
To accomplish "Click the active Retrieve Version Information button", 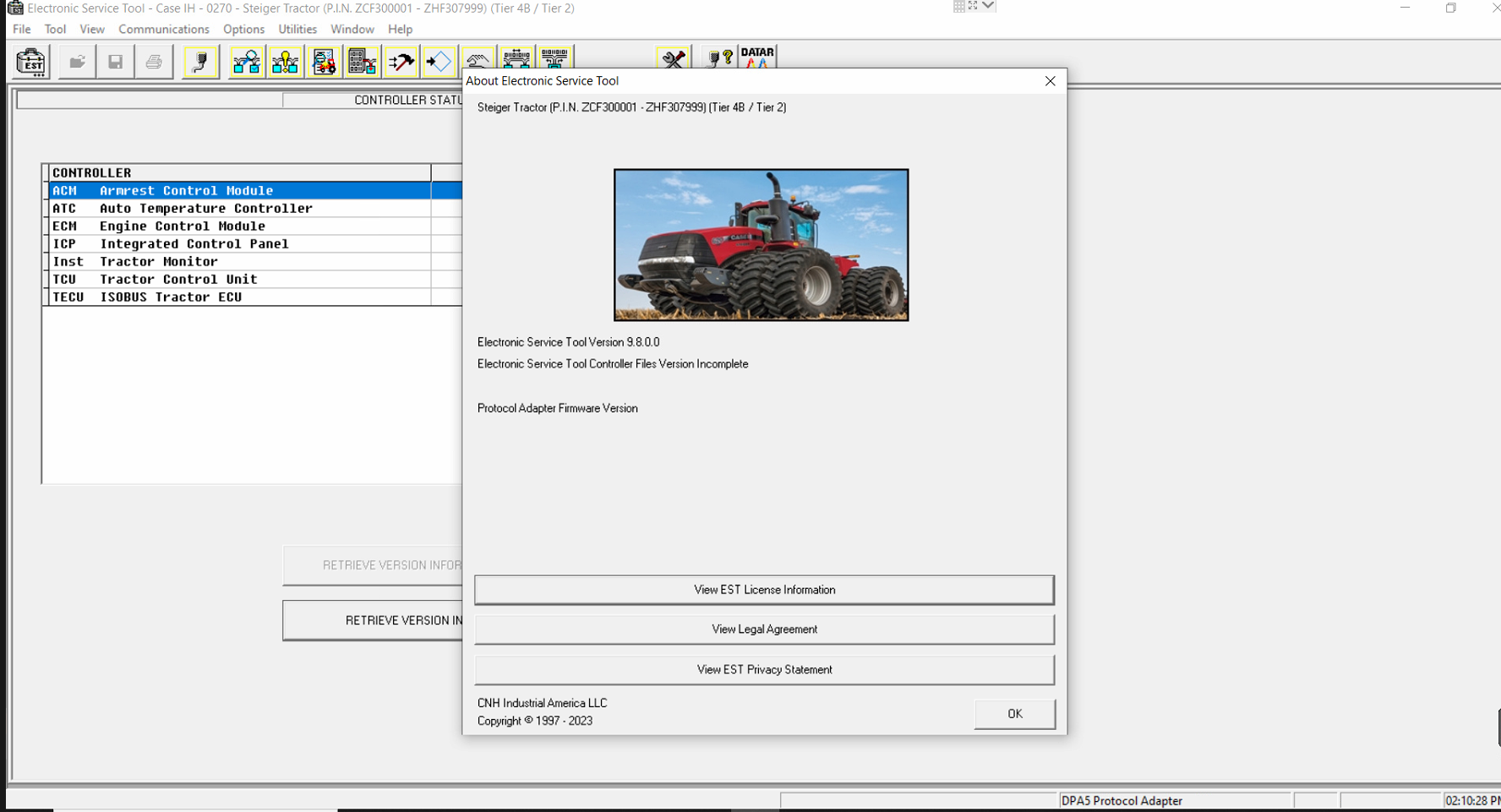I will pos(373,620).
